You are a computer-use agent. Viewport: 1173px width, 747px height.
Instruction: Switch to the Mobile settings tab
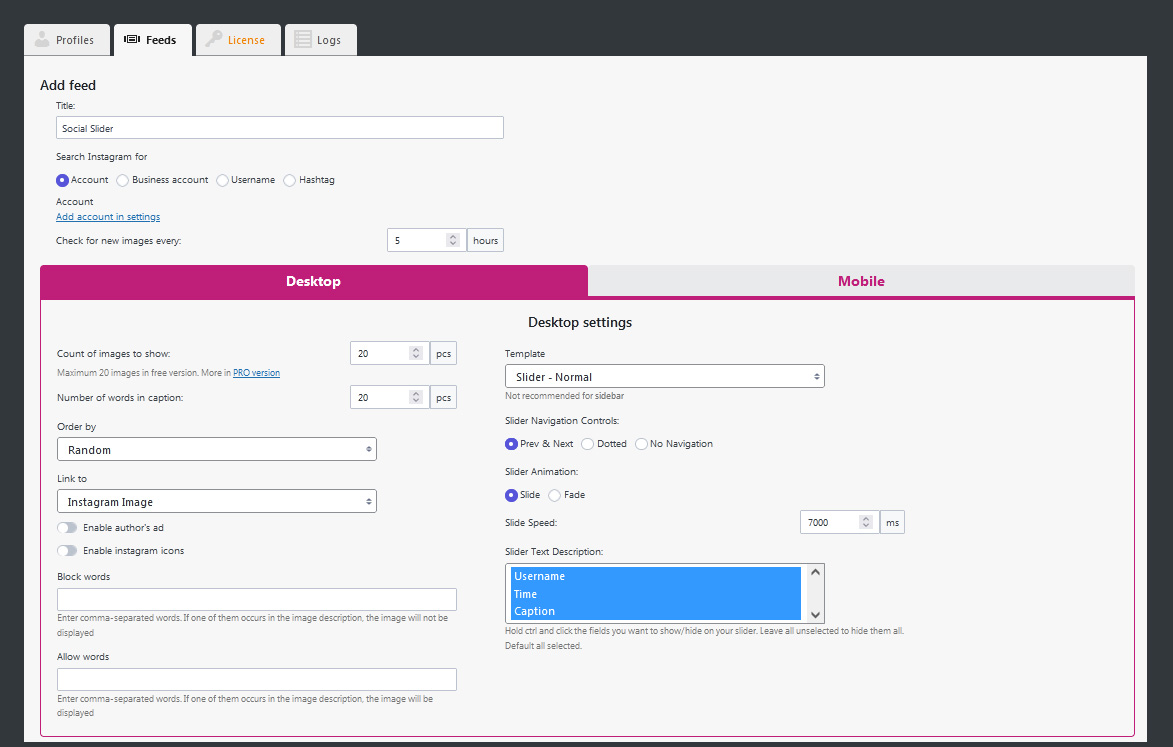(x=861, y=281)
